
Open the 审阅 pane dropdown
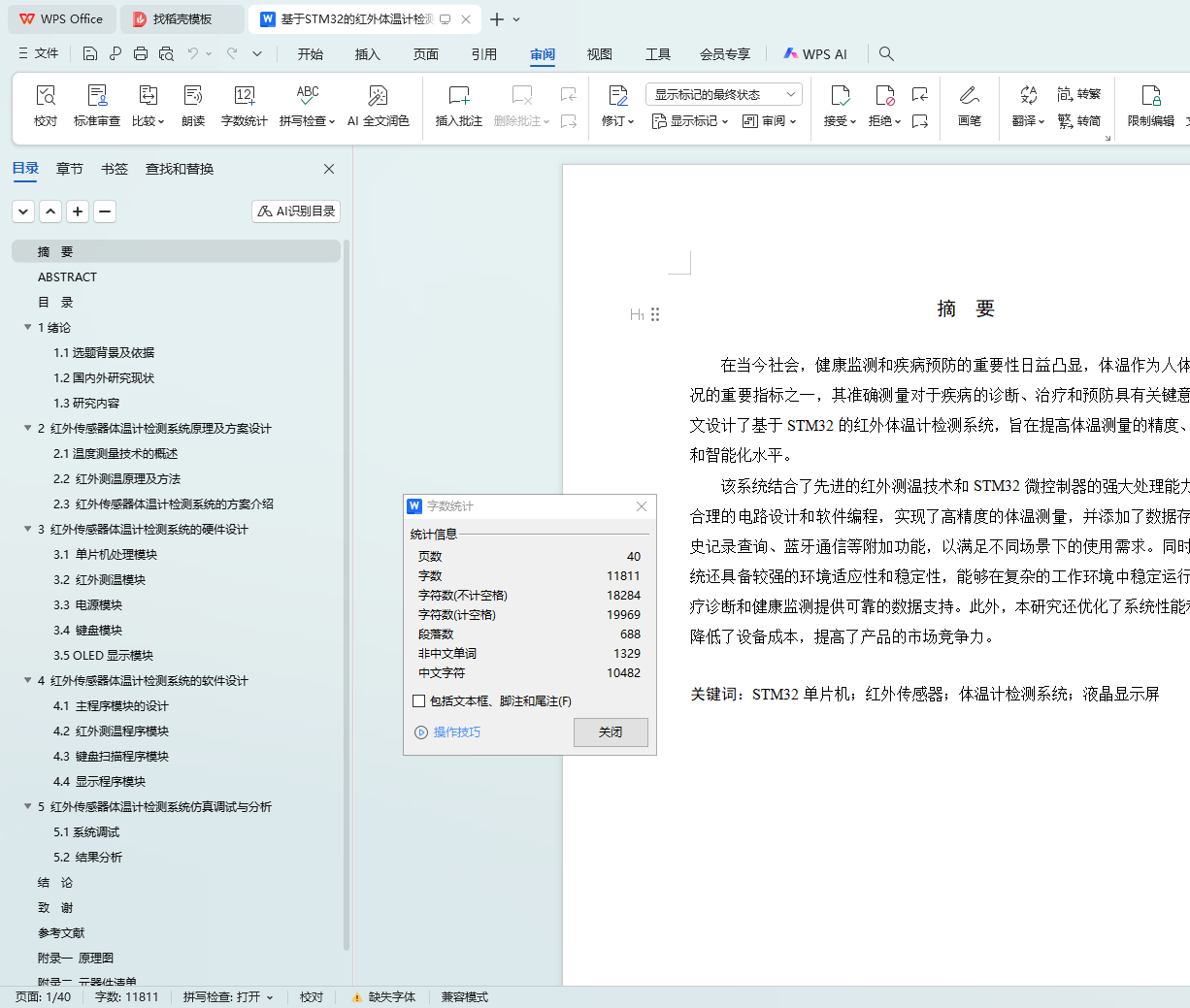click(x=770, y=121)
